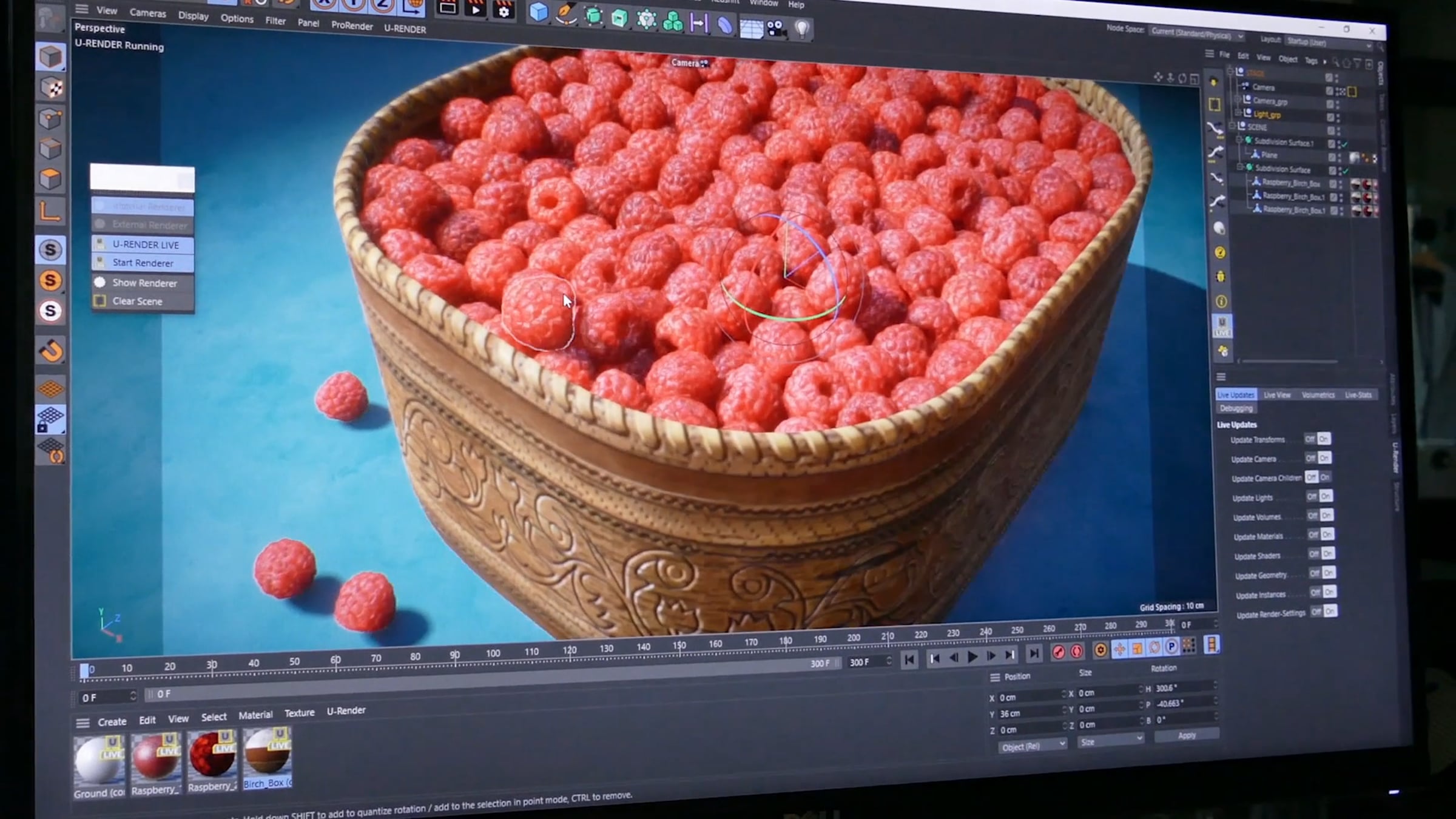
Task: Select the Model mode cube icon
Action: point(50,58)
